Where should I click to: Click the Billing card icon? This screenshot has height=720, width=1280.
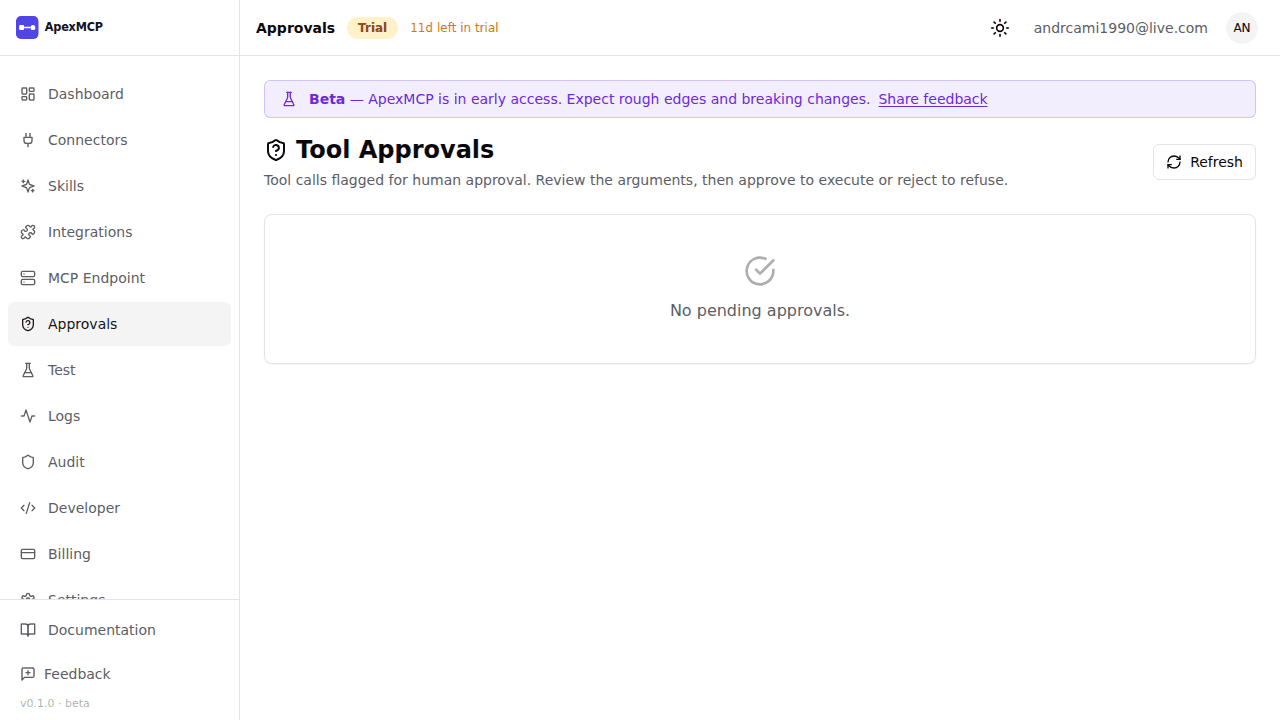(28, 554)
